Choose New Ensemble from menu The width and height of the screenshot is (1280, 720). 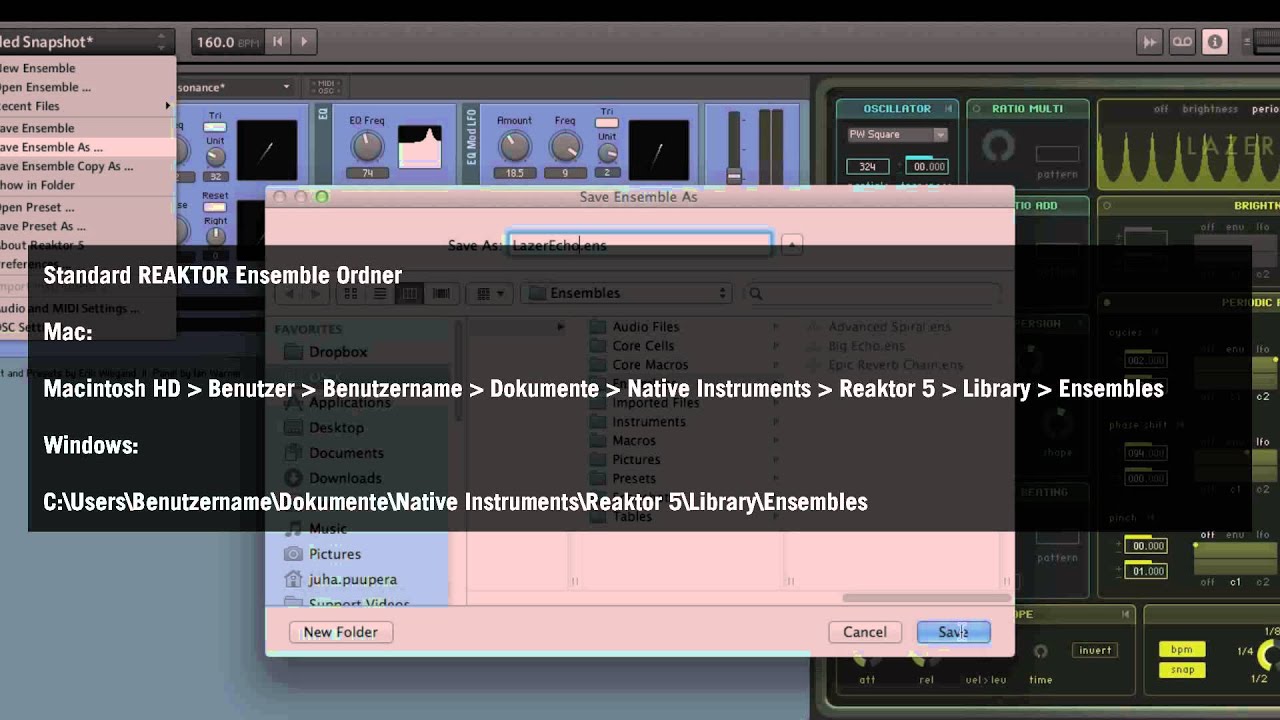[87, 68]
